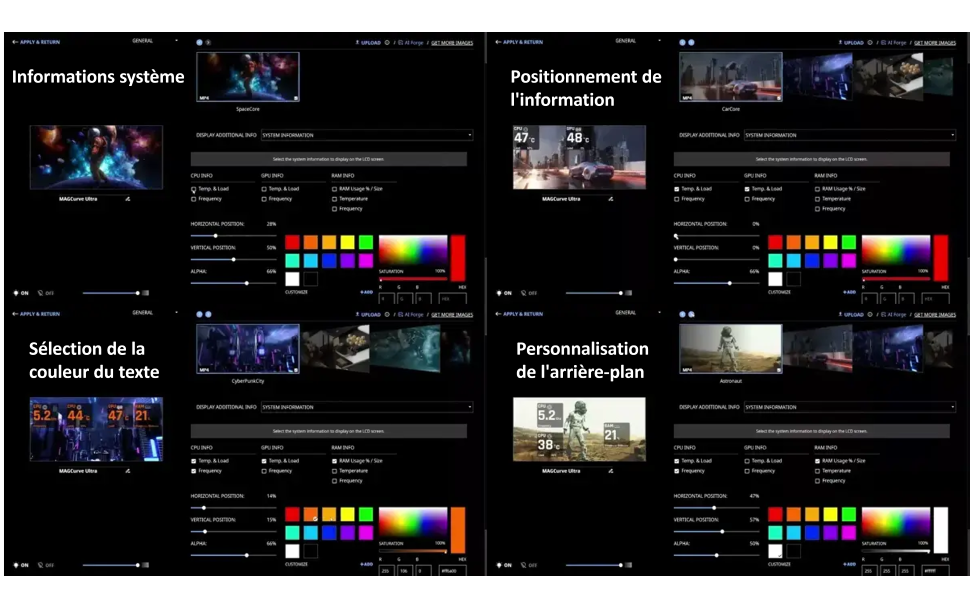The height and width of the screenshot is (600, 970).
Task: Check RAM Frequency in Personnalisation de l'arrière-plan panel
Action: coord(818,481)
